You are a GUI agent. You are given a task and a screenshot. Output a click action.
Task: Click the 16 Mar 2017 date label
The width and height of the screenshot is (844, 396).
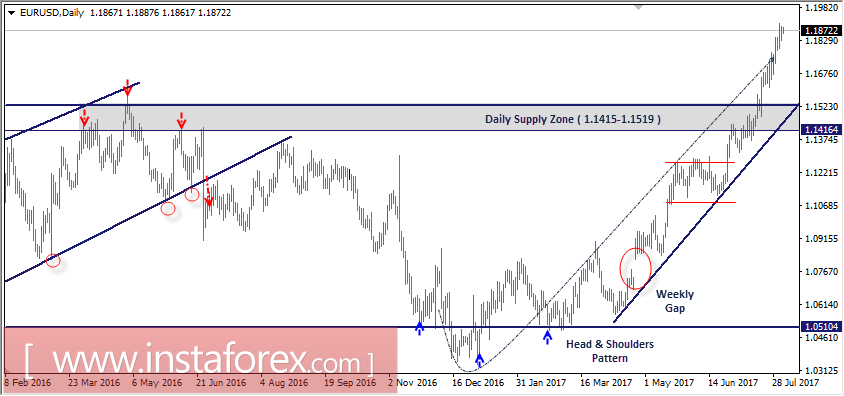click(x=606, y=383)
